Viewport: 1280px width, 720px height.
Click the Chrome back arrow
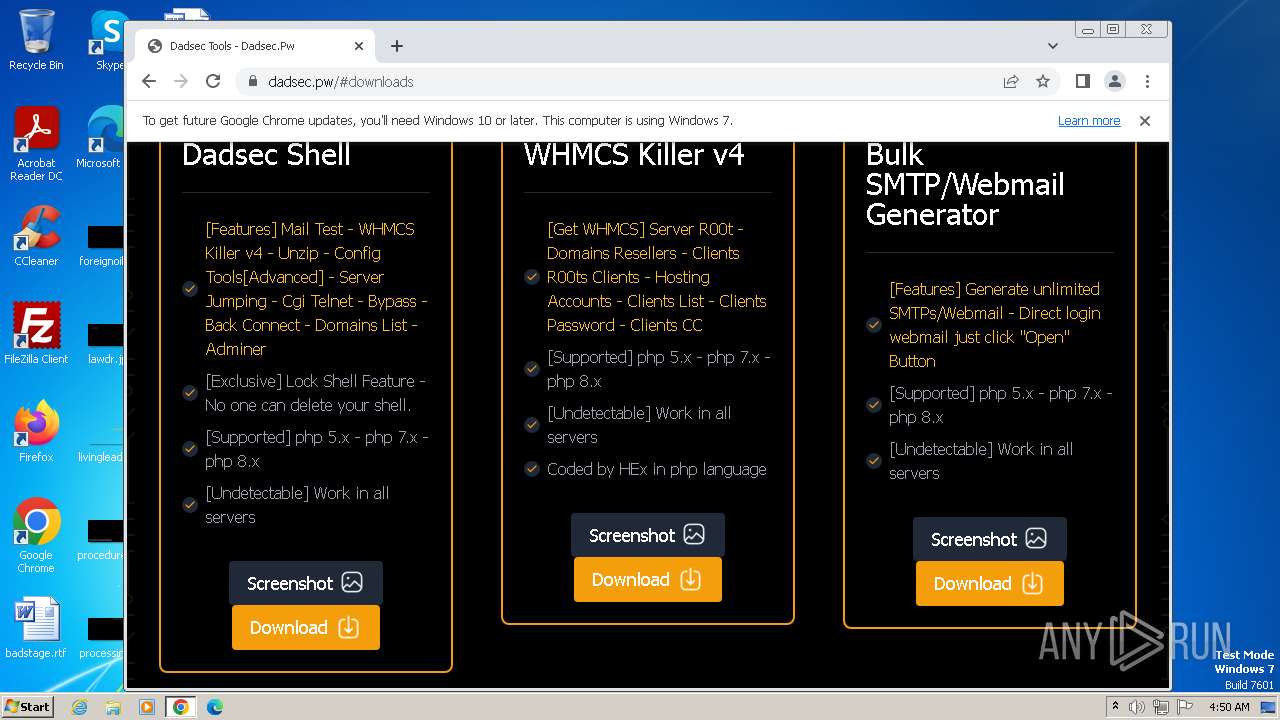pos(149,82)
